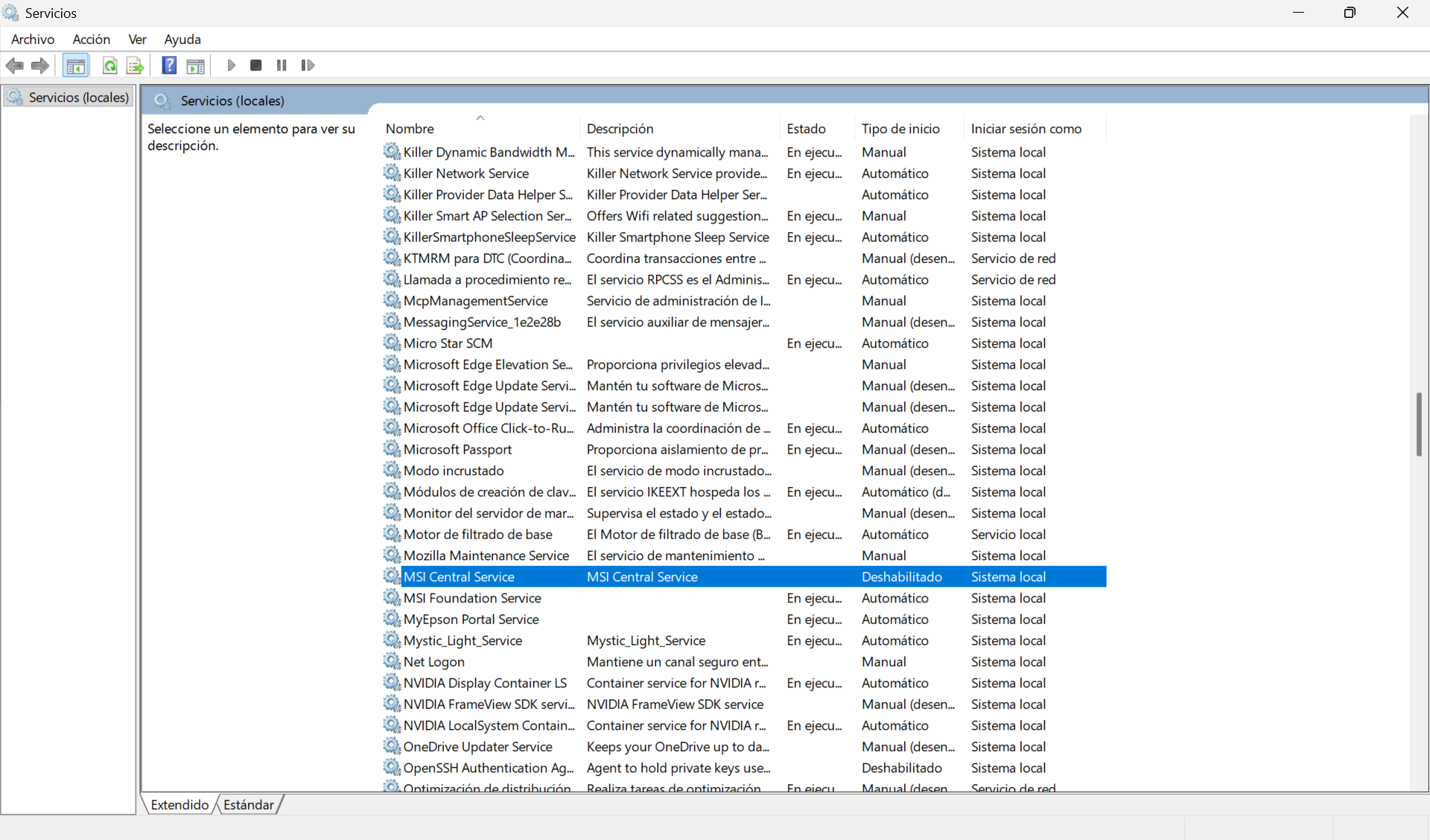The height and width of the screenshot is (840, 1430).
Task: Click the Back arrow toolbar icon
Action: [14, 66]
